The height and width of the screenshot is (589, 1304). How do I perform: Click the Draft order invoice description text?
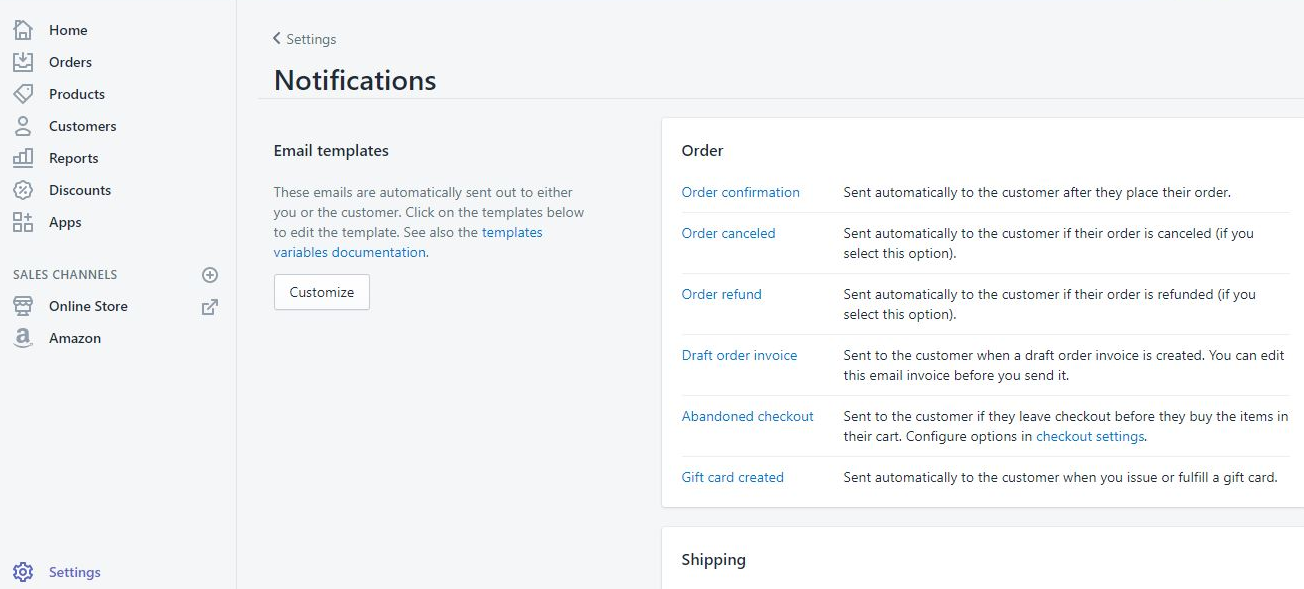point(1065,365)
